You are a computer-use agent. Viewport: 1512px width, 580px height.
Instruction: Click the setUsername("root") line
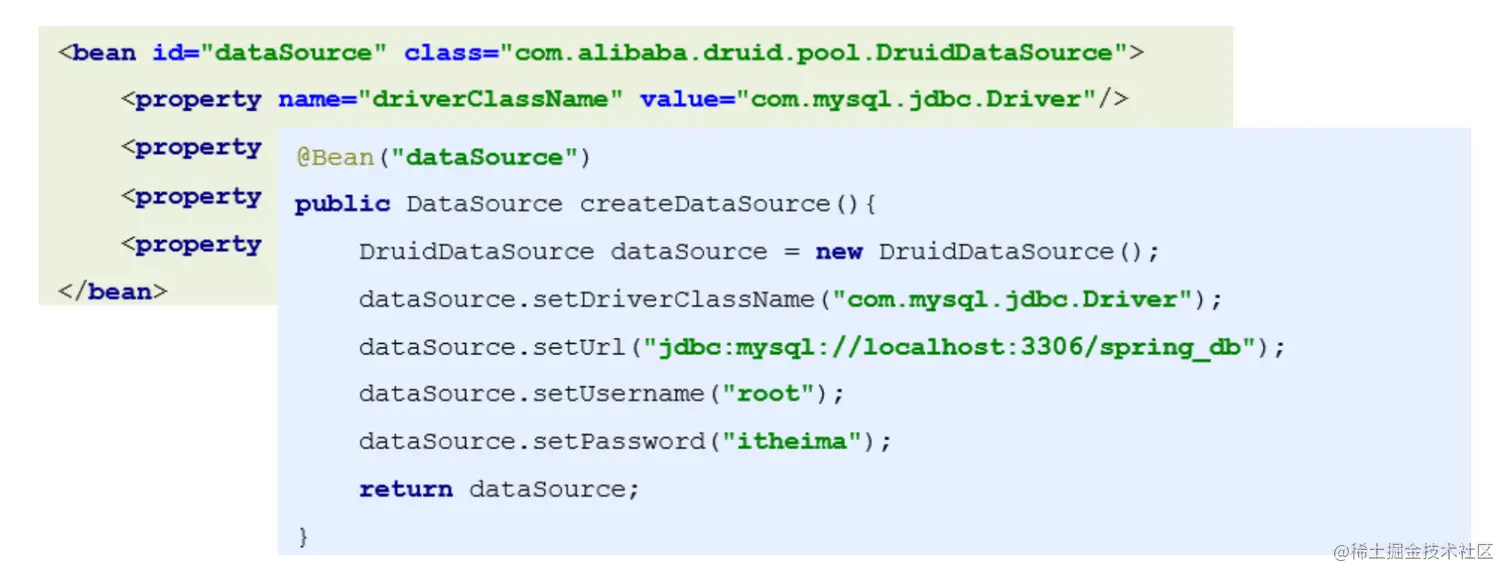click(602, 394)
